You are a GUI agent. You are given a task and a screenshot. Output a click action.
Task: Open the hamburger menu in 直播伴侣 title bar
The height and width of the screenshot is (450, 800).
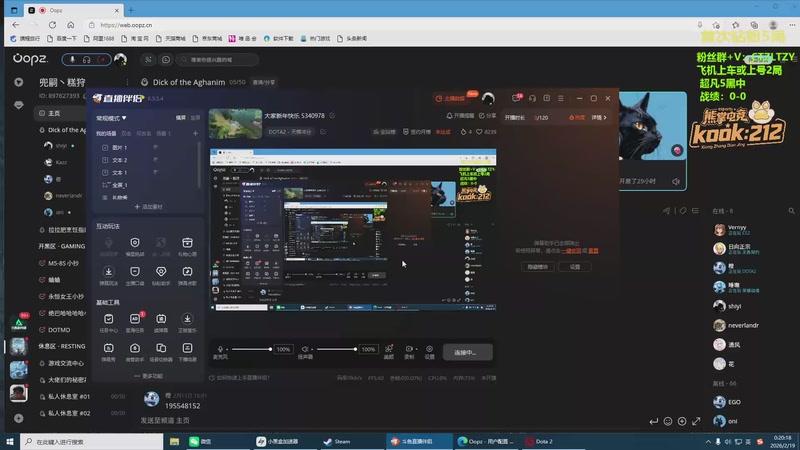pos(561,98)
